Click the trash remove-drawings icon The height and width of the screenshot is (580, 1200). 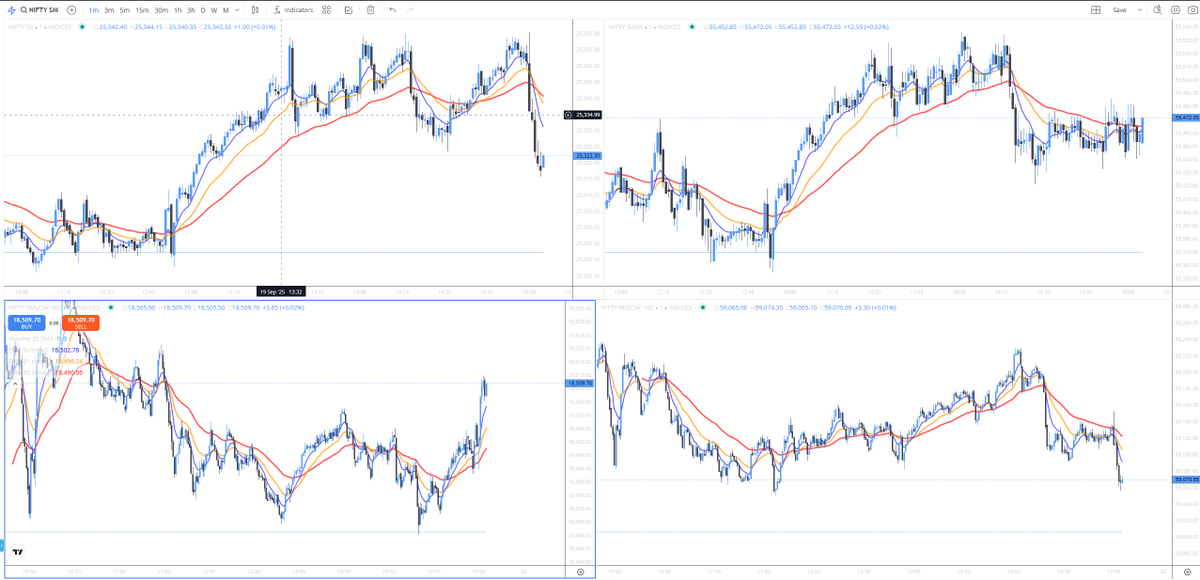[x=371, y=10]
